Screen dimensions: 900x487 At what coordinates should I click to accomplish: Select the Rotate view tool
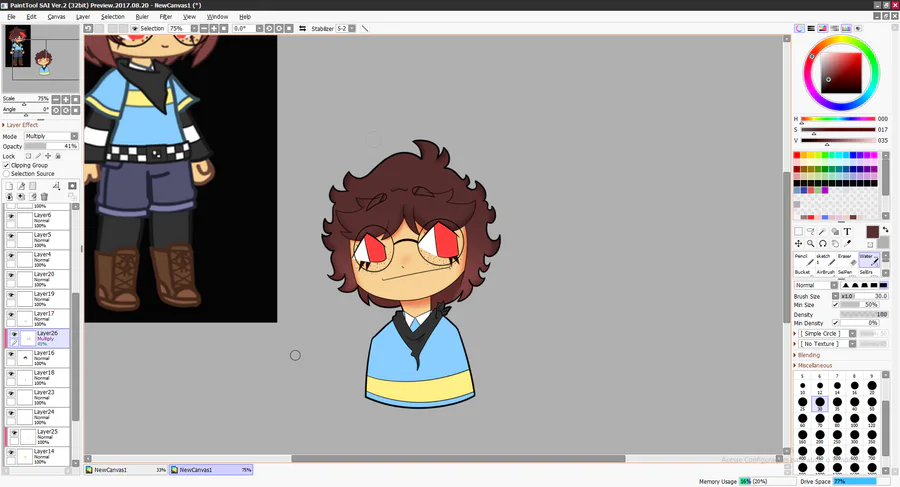(x=823, y=244)
